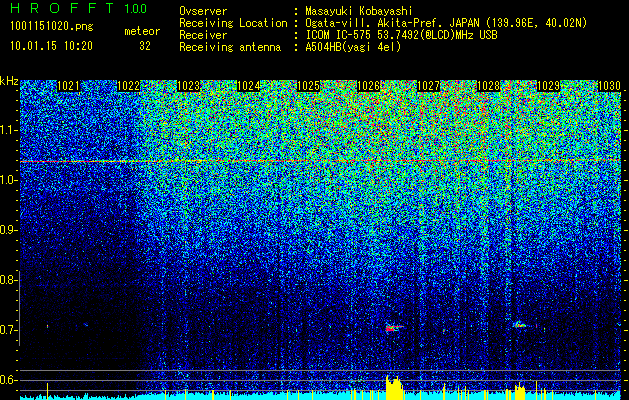Click the meteor echo before 1029
629x400 pixels.
pos(521,325)
